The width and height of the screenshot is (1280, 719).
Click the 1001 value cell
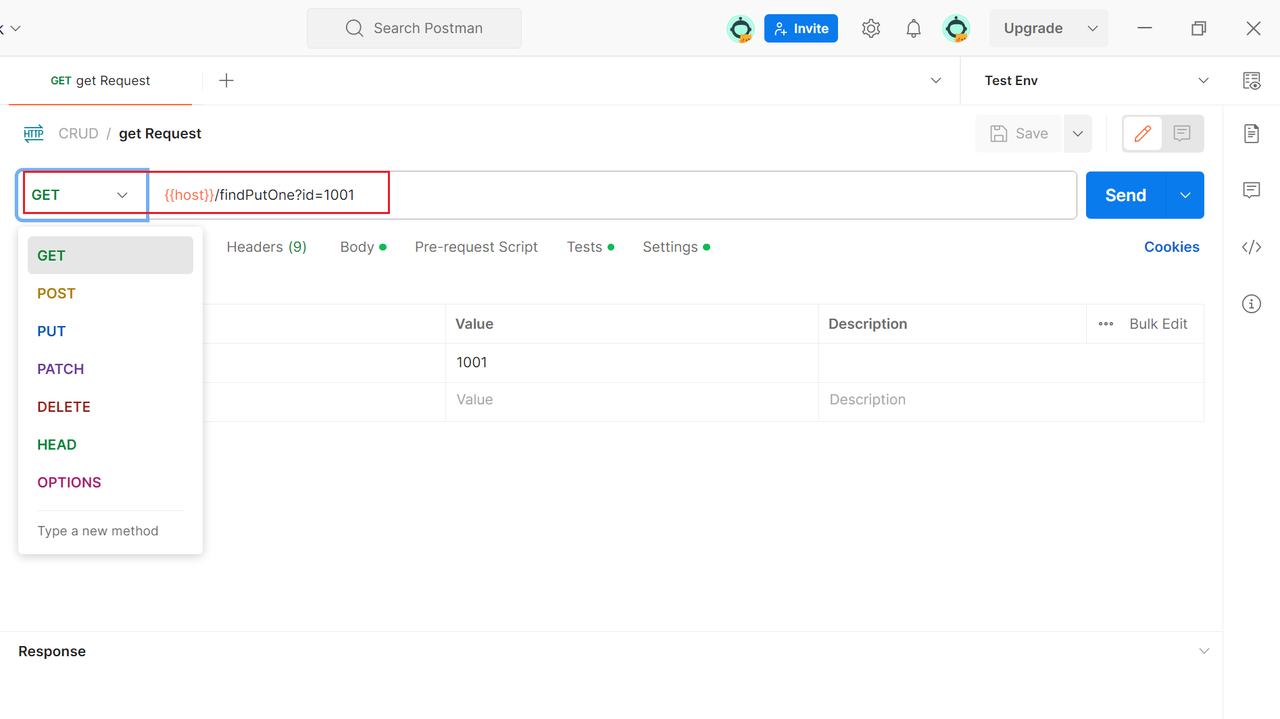[x=632, y=362]
